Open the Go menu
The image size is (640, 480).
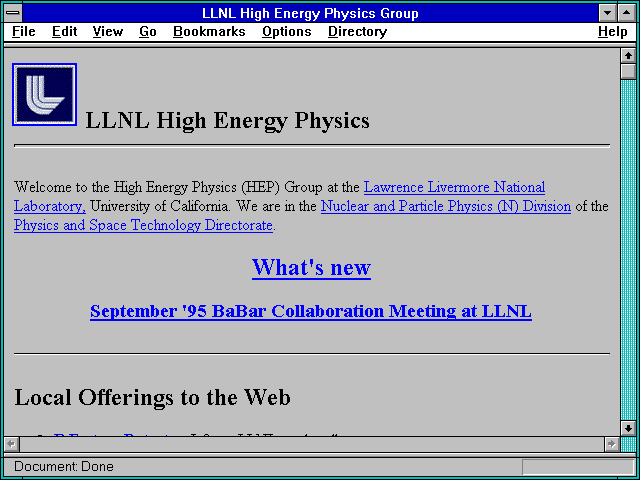tap(148, 32)
